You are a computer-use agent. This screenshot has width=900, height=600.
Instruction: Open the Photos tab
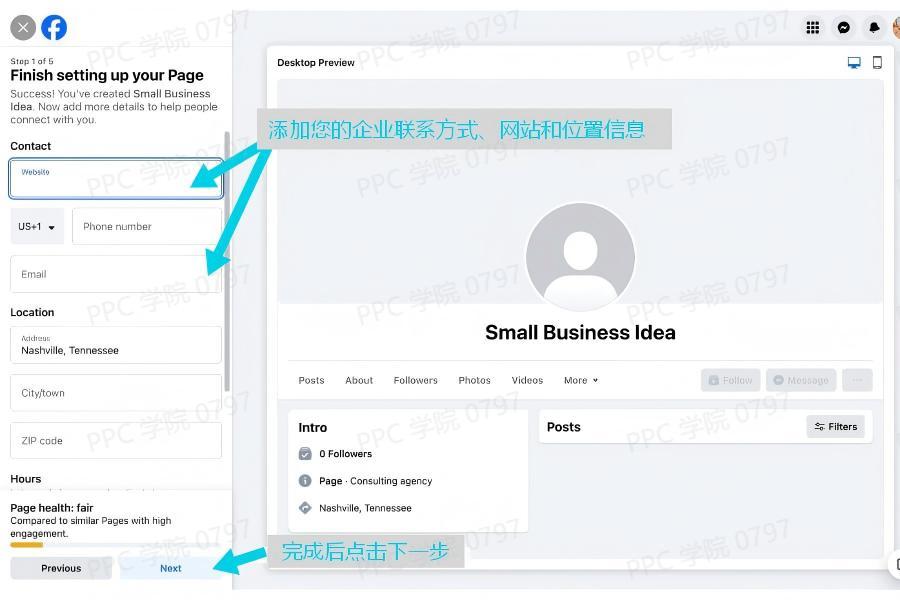474,380
